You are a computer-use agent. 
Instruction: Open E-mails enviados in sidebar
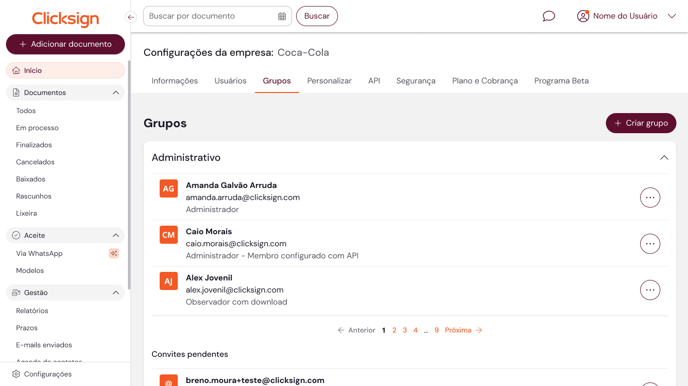[x=44, y=345]
